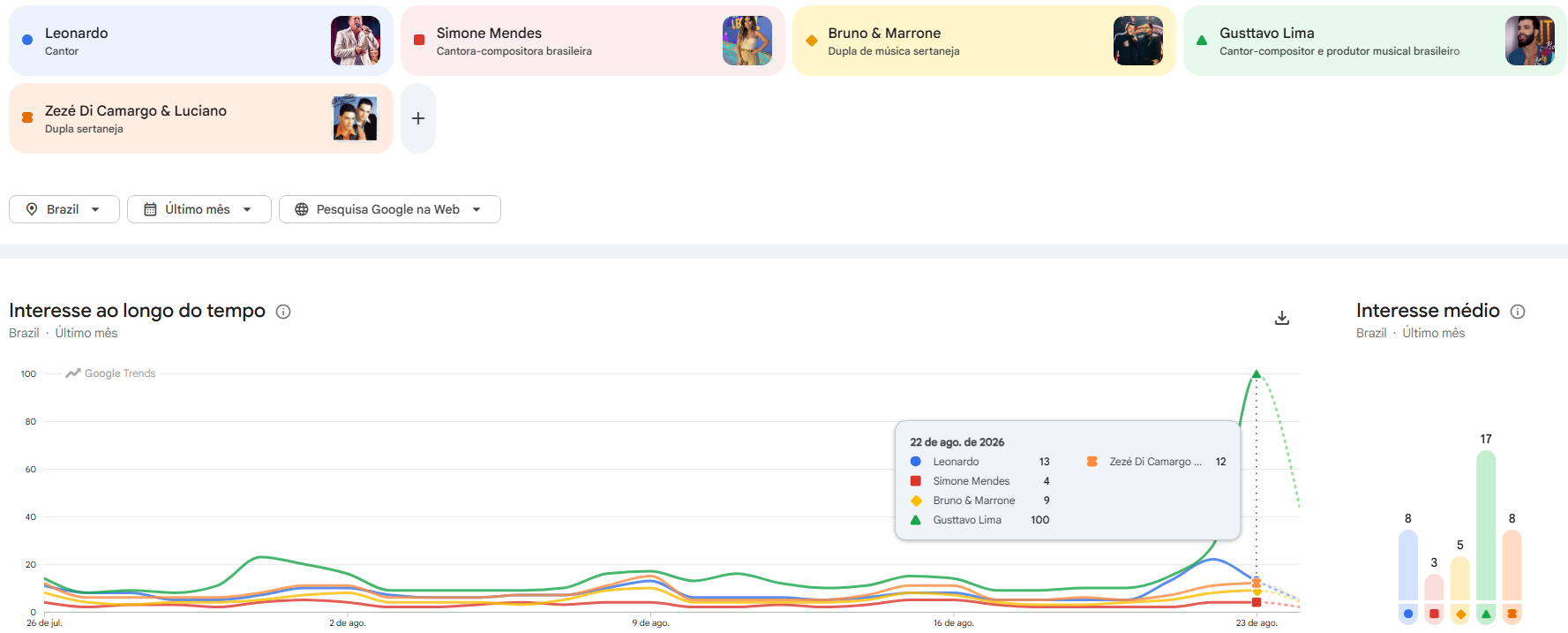Viewport: 1568px width, 633px height.
Task: Click the blue circle icon under average bars
Action: [x=1408, y=614]
